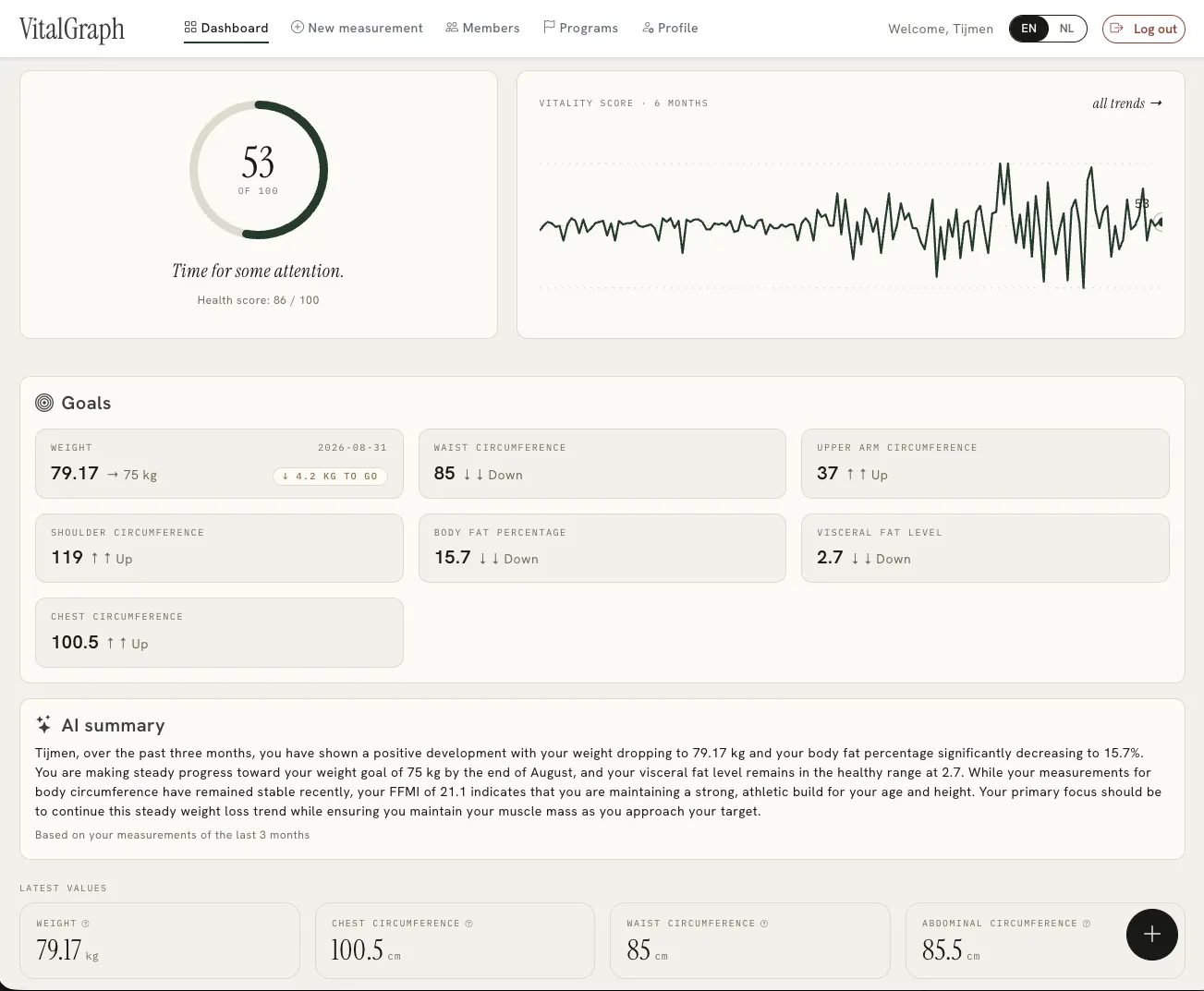Click the Dashboard grid icon
Image resolution: width=1204 pixels, height=991 pixels.
(x=190, y=28)
